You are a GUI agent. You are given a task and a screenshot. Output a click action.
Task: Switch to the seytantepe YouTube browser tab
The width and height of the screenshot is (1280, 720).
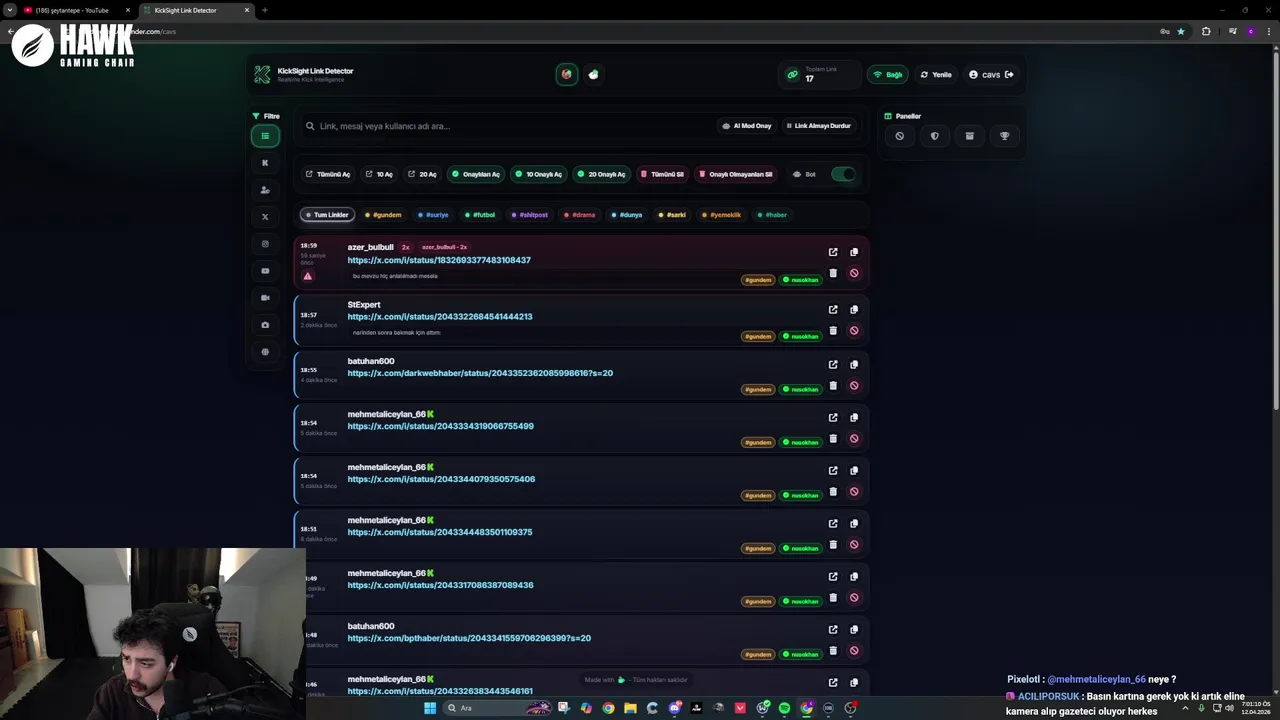77,10
